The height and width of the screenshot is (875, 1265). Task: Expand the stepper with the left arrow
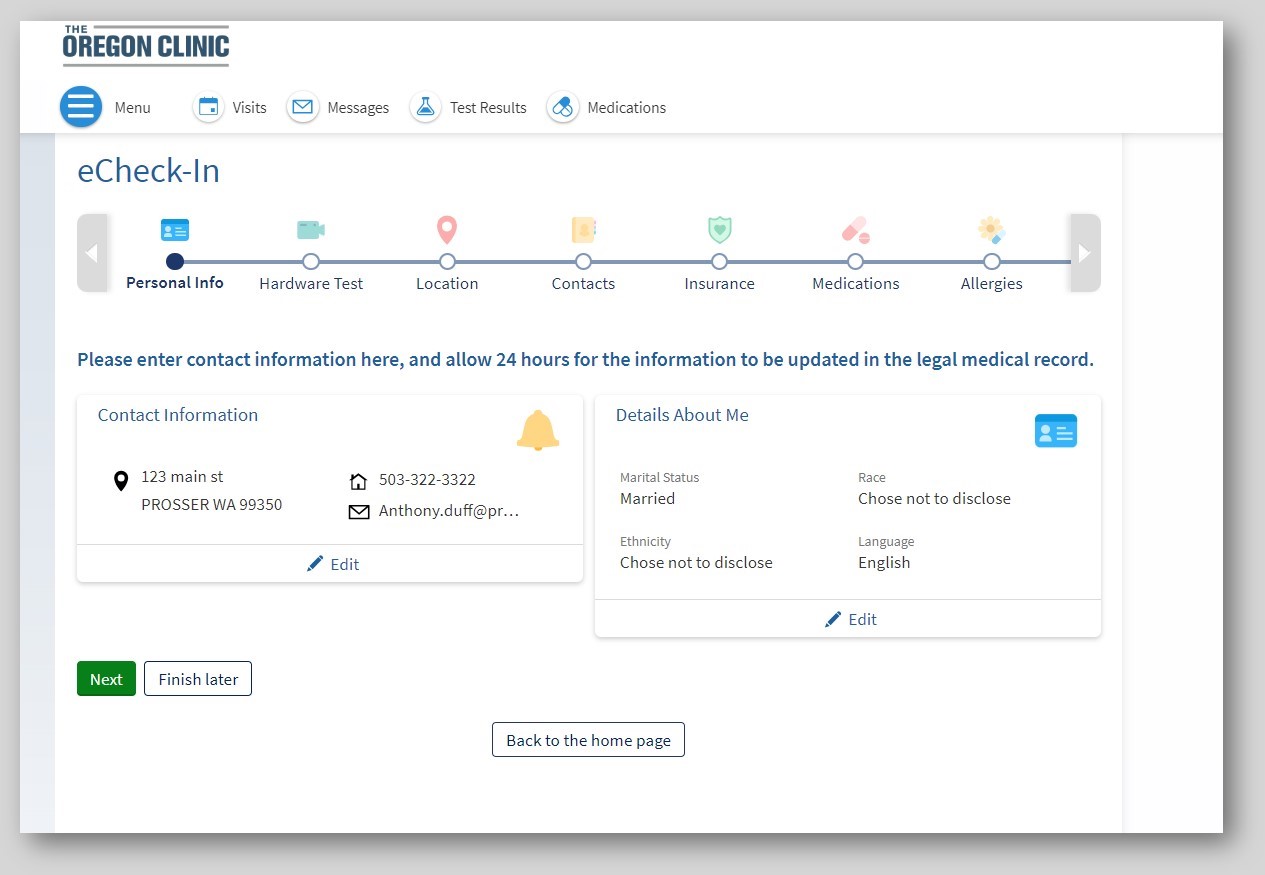click(93, 252)
